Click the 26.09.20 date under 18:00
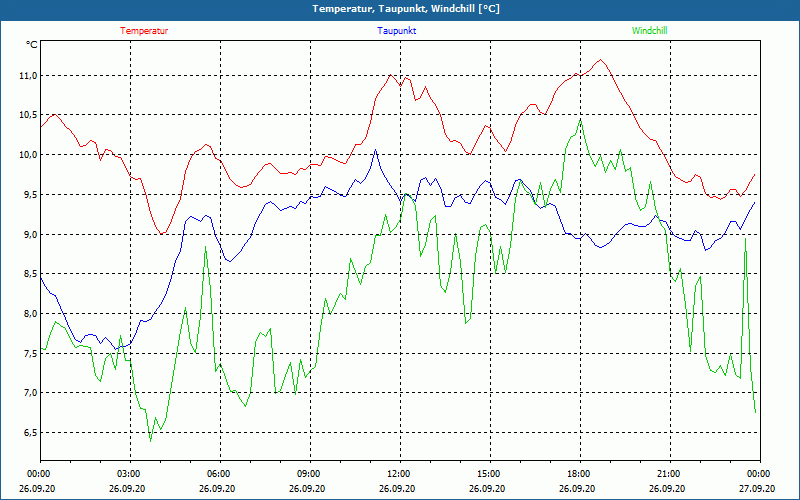The image size is (800, 500). 577,488
